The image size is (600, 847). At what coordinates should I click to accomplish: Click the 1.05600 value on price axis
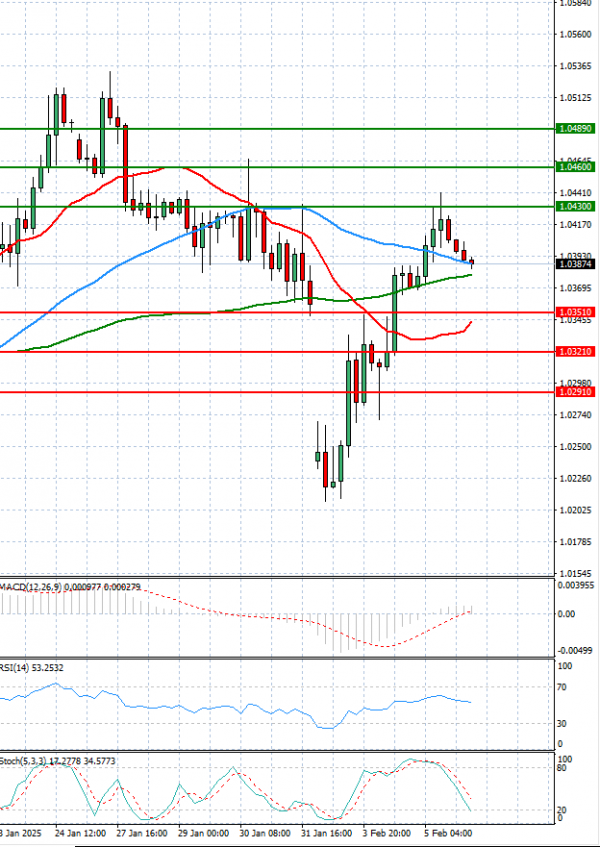click(576, 35)
